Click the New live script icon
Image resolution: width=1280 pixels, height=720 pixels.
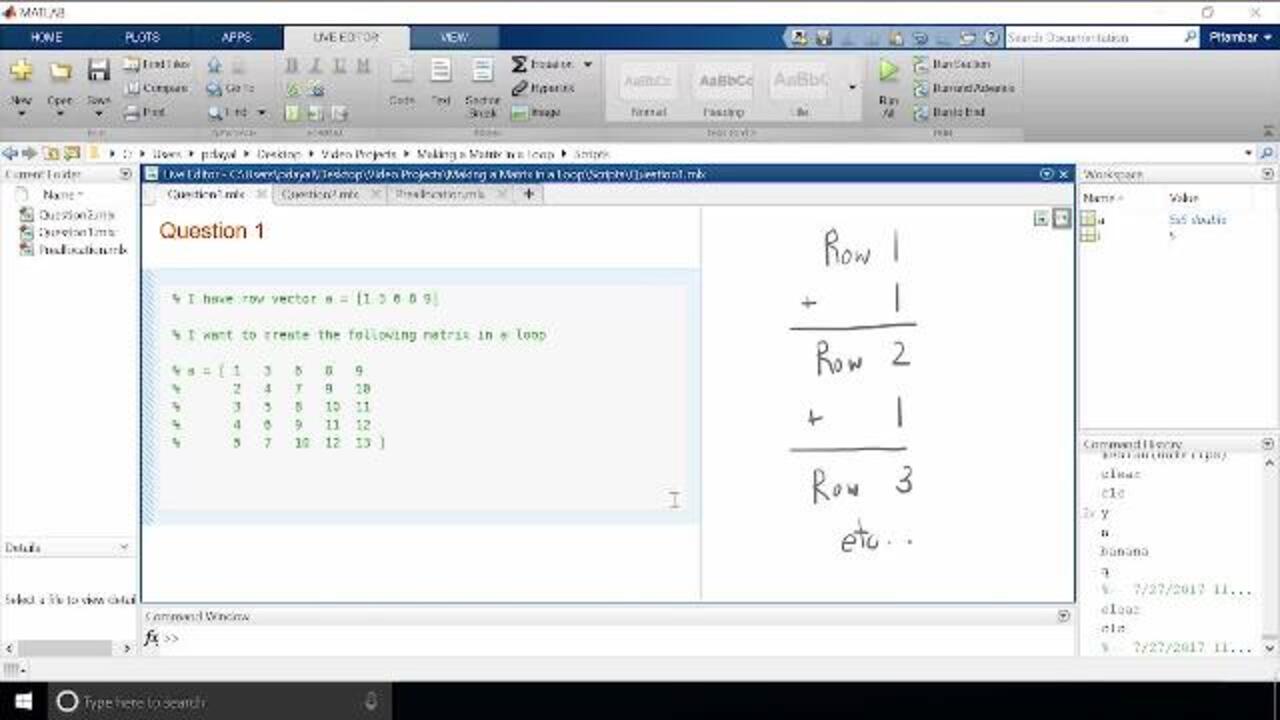tap(21, 71)
